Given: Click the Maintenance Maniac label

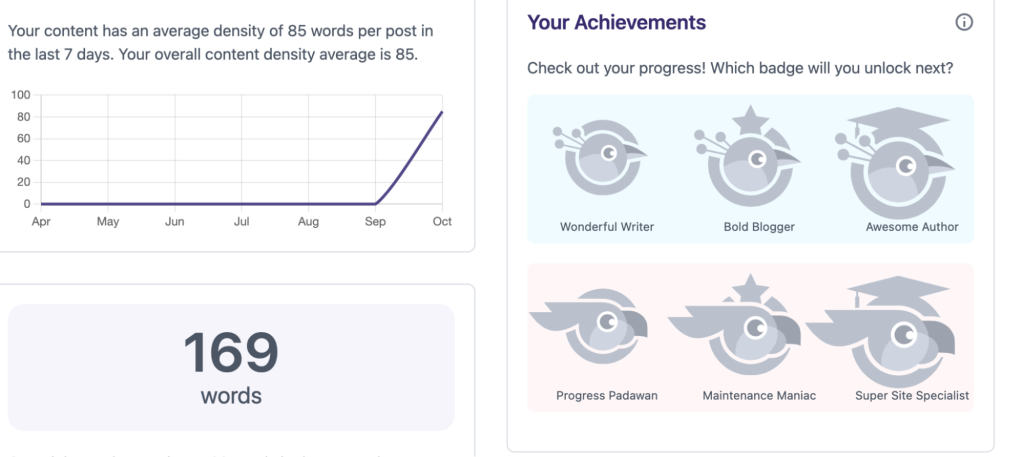Looking at the screenshot, I should pyautogui.click(x=759, y=396).
